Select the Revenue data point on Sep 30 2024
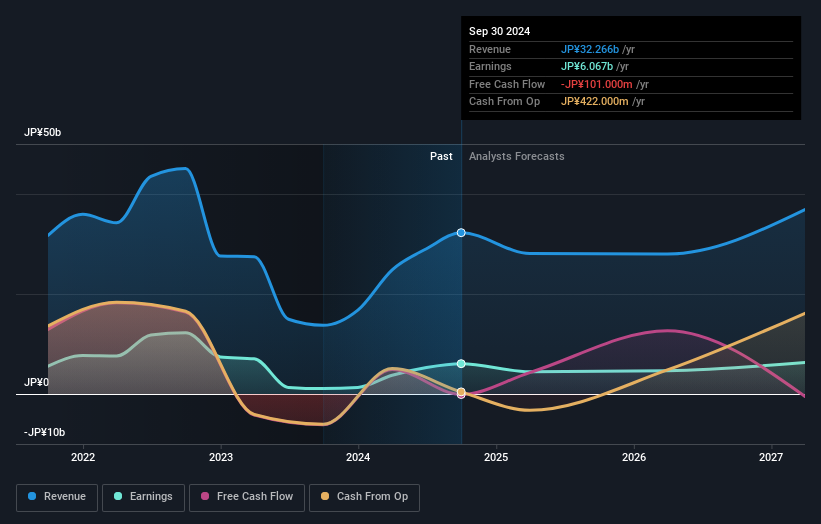 click(461, 232)
